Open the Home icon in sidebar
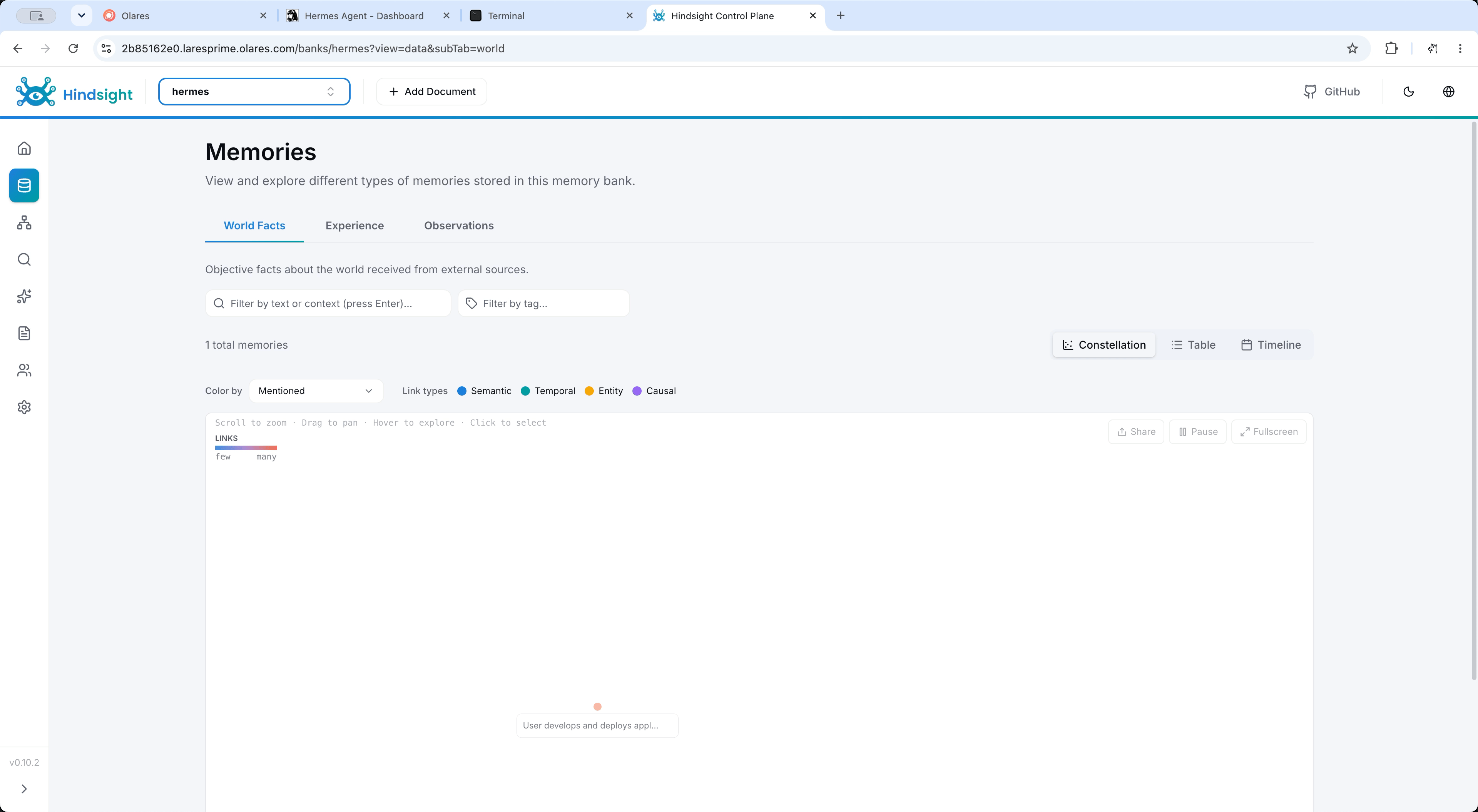1478x812 pixels. coord(24,149)
